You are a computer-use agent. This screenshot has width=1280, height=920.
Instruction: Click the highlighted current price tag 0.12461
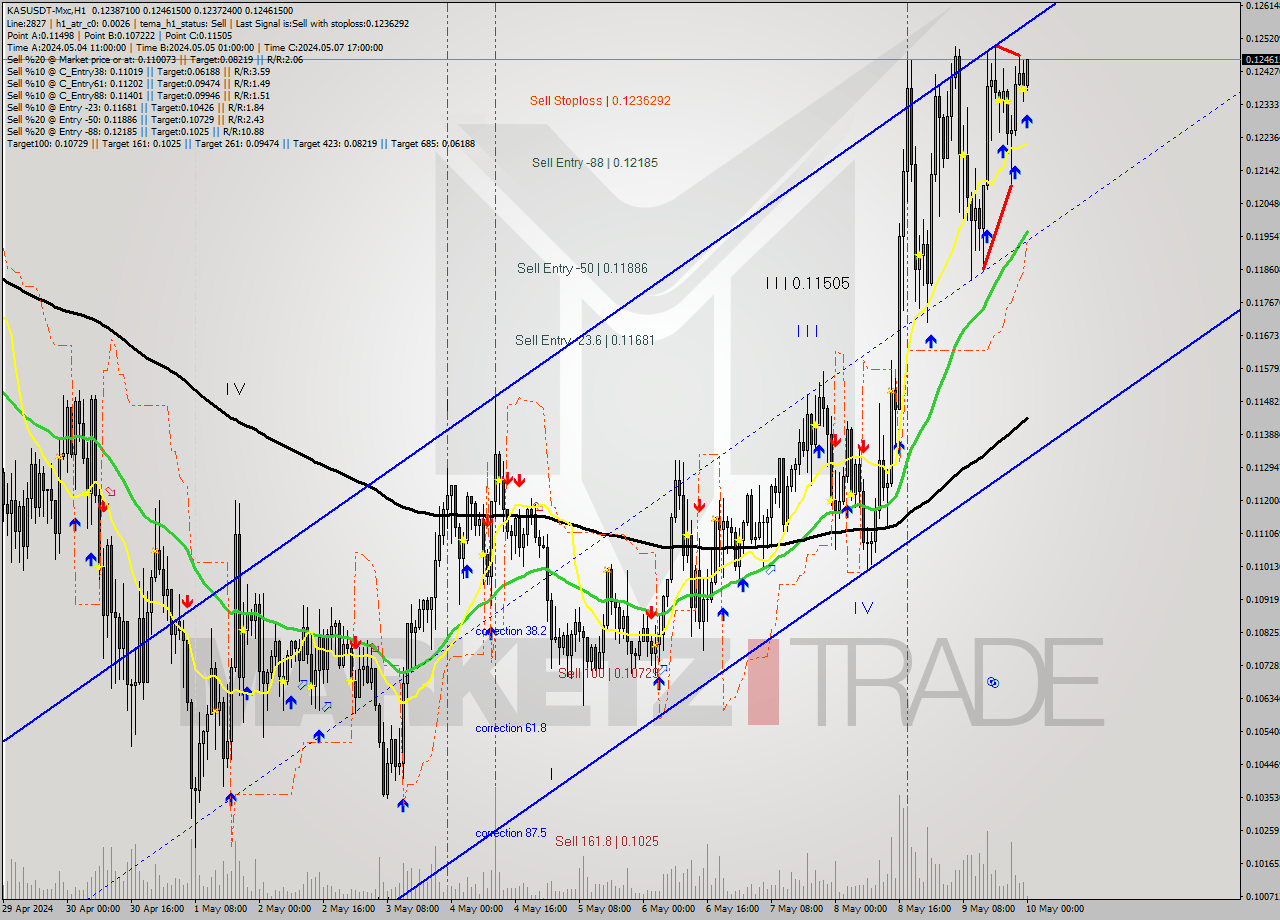[x=1259, y=59]
